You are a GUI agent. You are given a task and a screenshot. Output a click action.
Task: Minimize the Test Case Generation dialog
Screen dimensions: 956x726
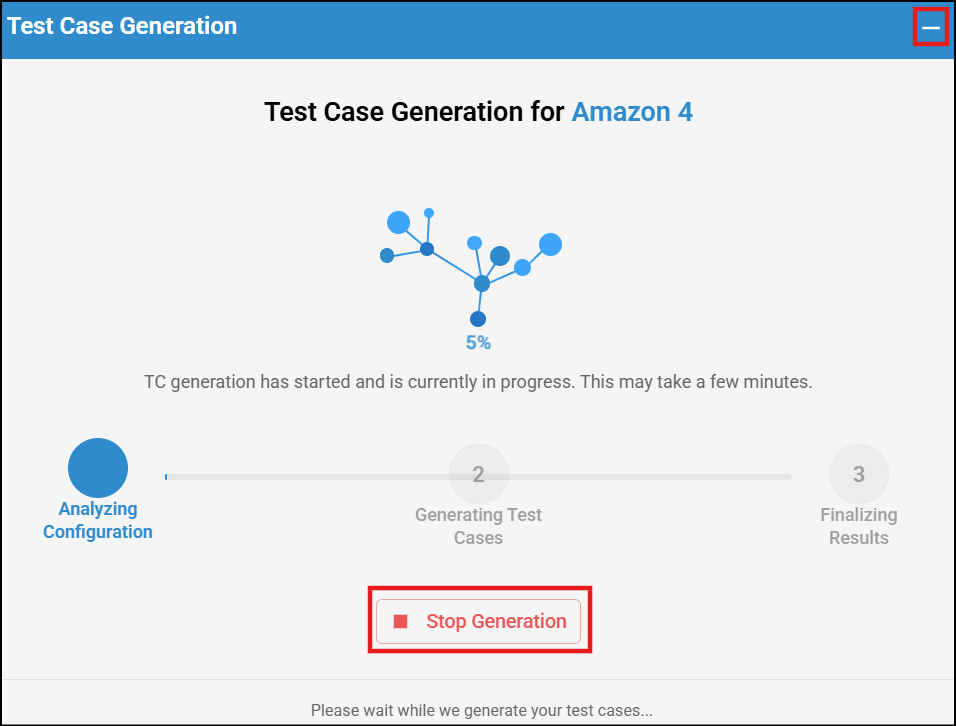coord(931,28)
